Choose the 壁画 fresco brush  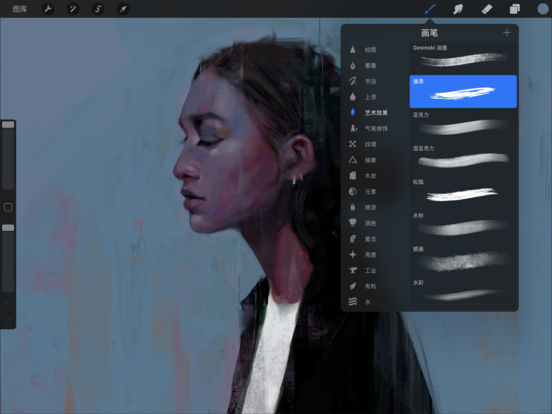point(463,259)
